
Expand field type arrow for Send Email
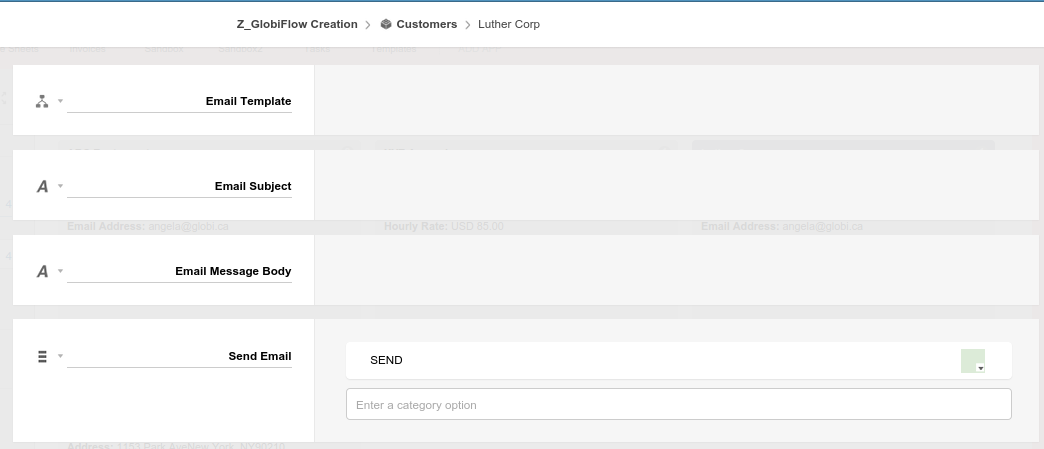pos(61,356)
